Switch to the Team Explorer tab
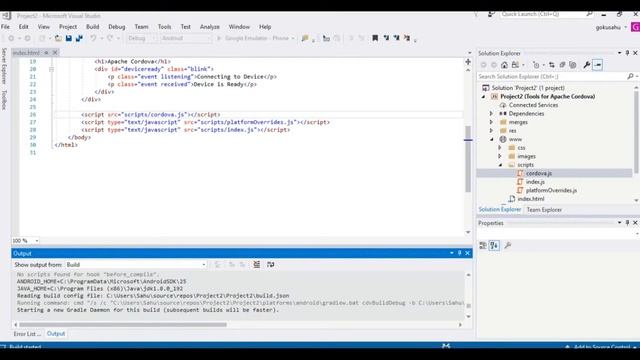 [544, 210]
